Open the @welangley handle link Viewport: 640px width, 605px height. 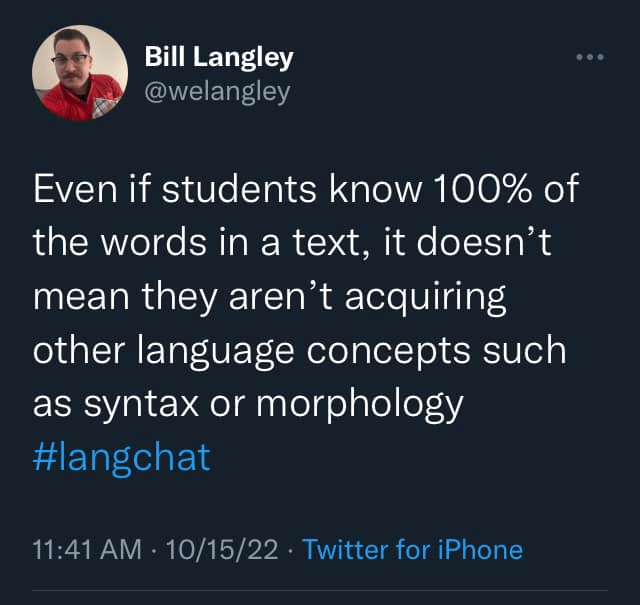click(217, 92)
